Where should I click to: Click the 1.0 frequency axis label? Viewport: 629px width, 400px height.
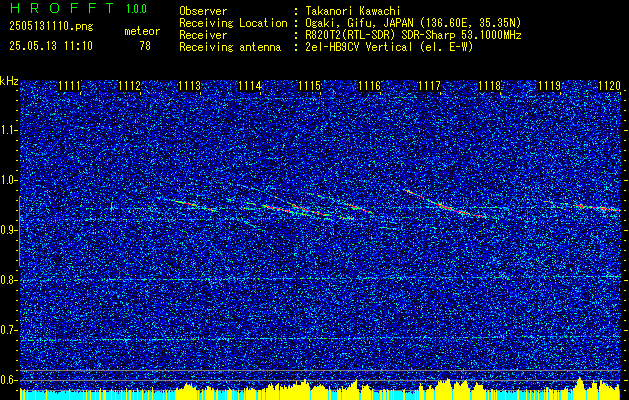pos(9,181)
